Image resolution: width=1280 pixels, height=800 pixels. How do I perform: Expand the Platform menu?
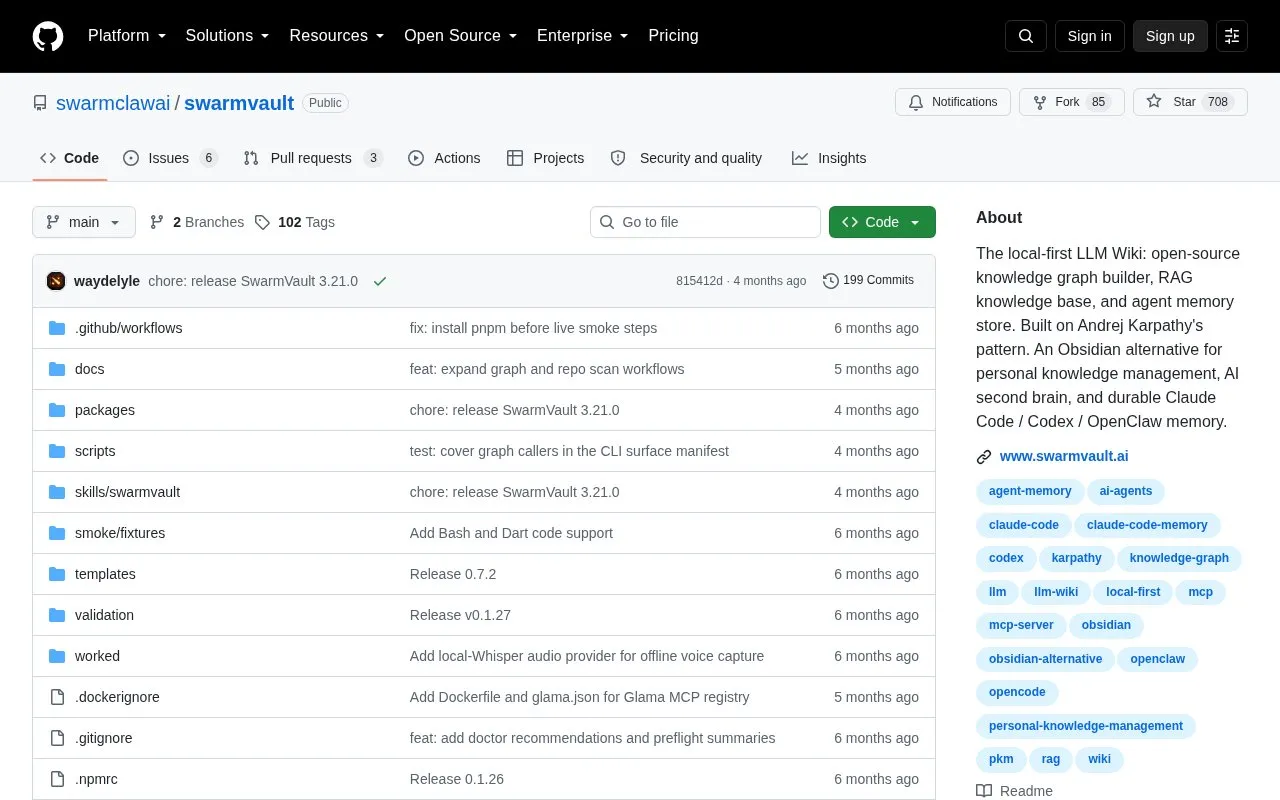(x=127, y=36)
